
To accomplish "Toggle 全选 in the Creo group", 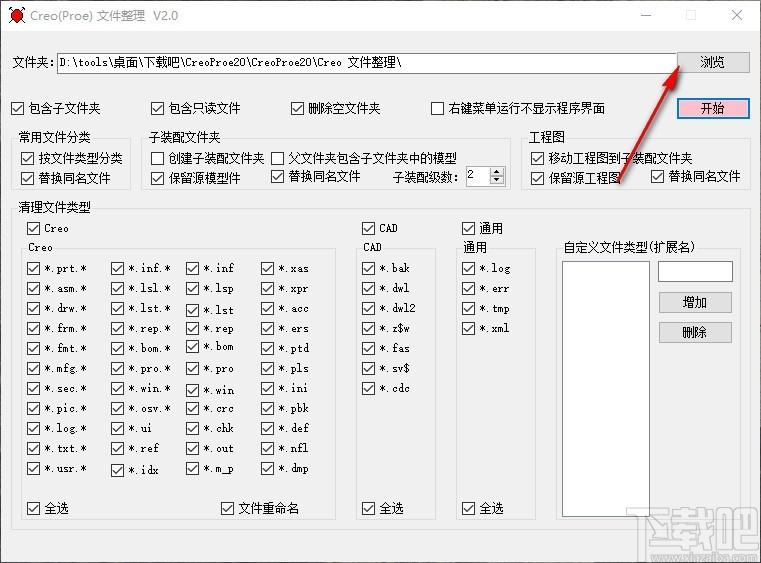I will [x=33, y=508].
